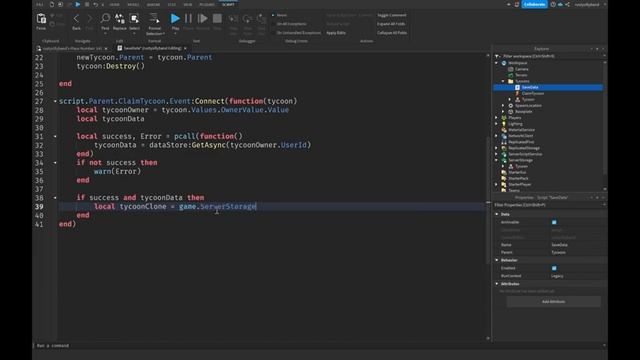Open the TEST ribbon tab
This screenshot has width=640, height=360.
click(x=172, y=4)
